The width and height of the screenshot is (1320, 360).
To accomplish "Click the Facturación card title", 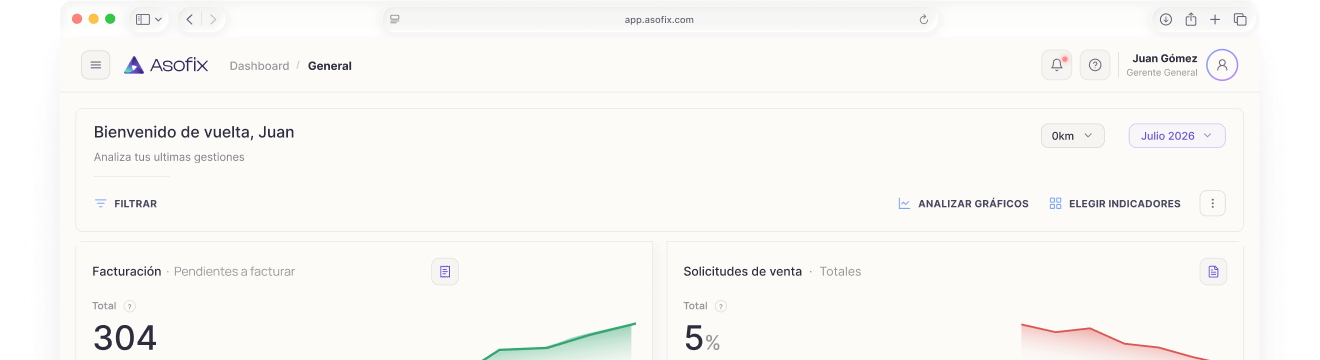I will tap(127, 271).
